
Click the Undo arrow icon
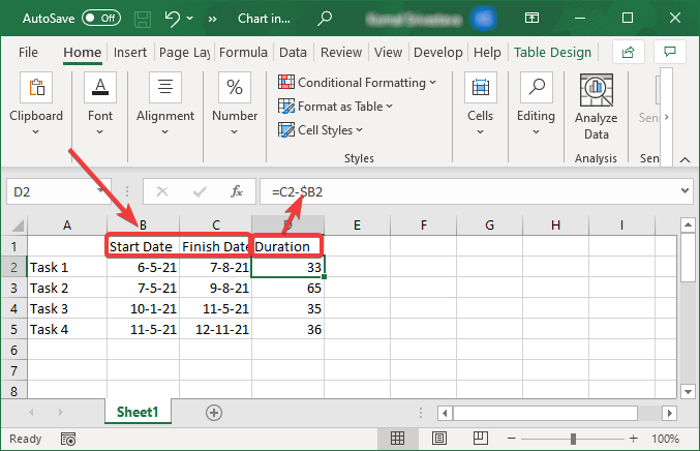[173, 18]
